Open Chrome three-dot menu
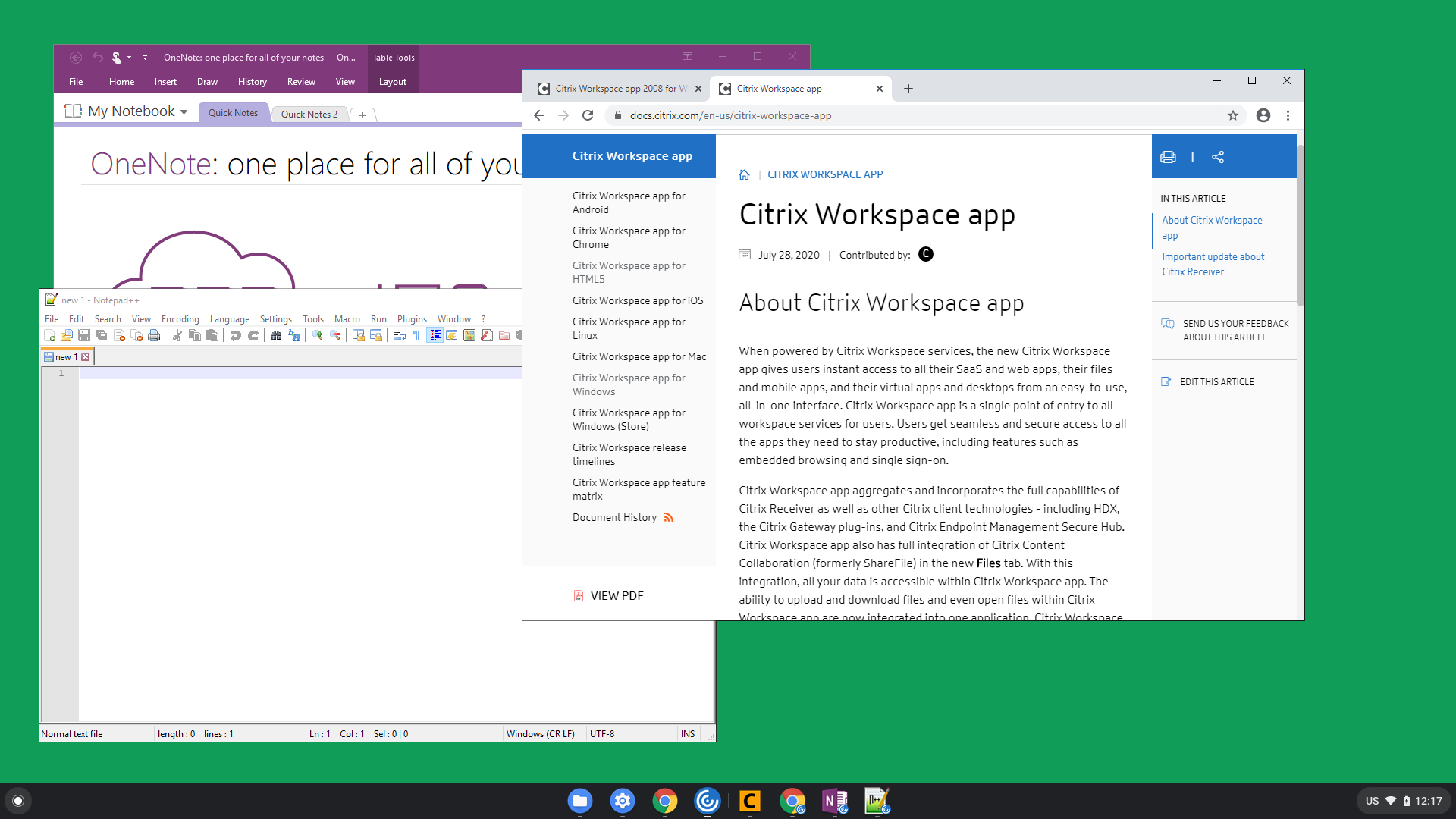 (1288, 115)
